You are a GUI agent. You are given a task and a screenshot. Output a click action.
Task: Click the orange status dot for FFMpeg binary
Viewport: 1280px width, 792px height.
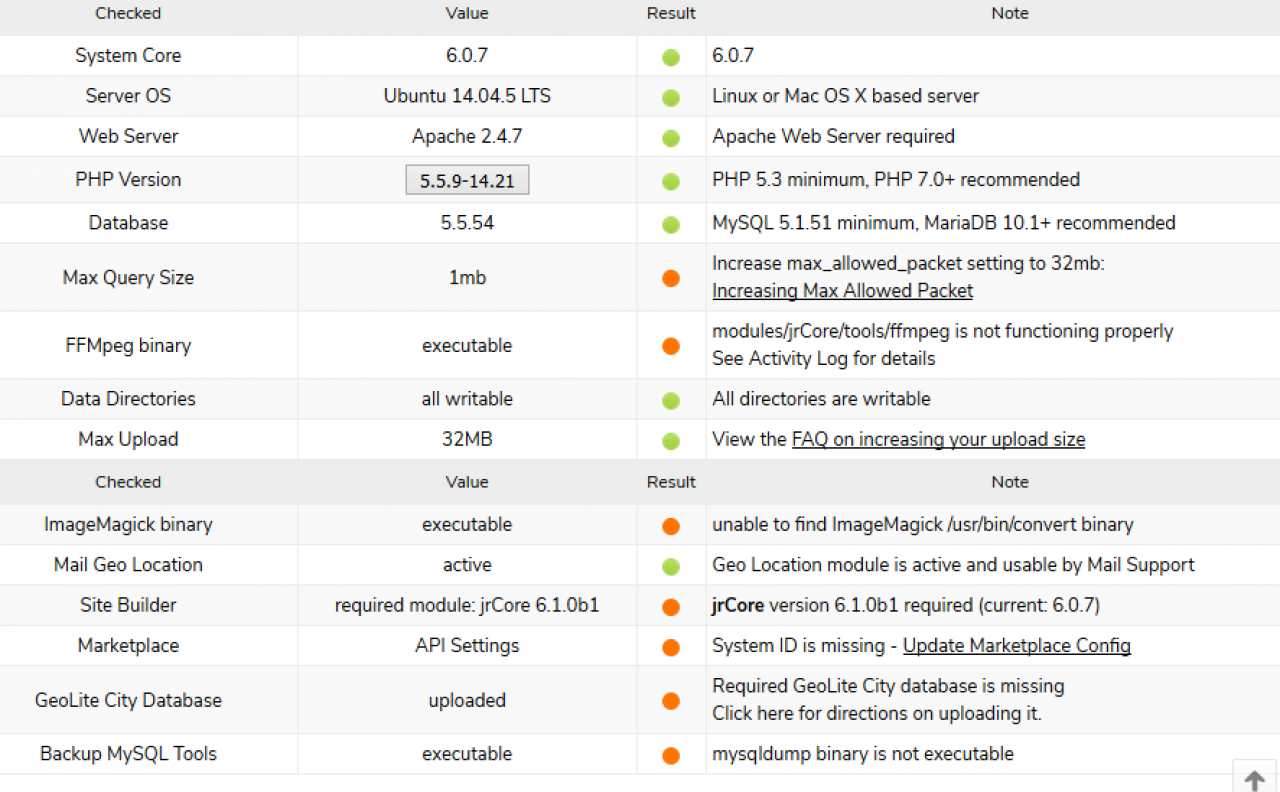pyautogui.click(x=671, y=346)
